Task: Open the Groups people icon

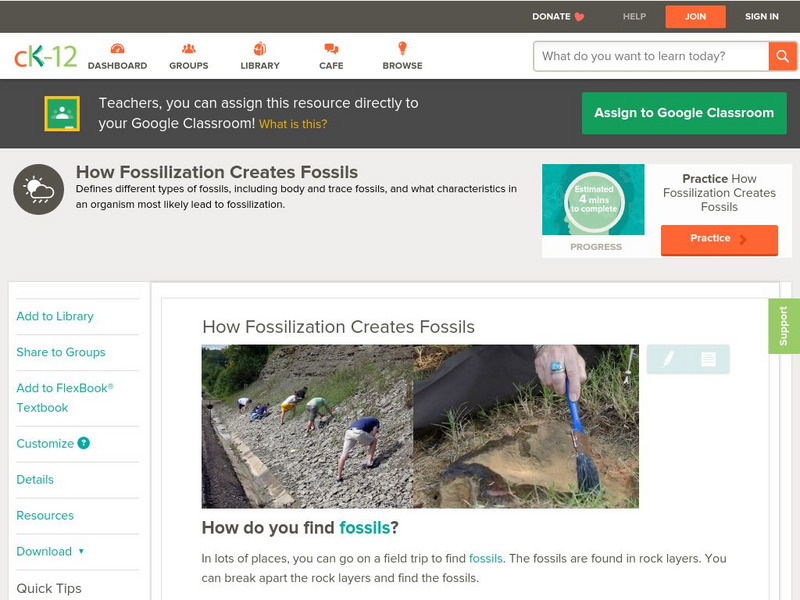Action: point(189,48)
